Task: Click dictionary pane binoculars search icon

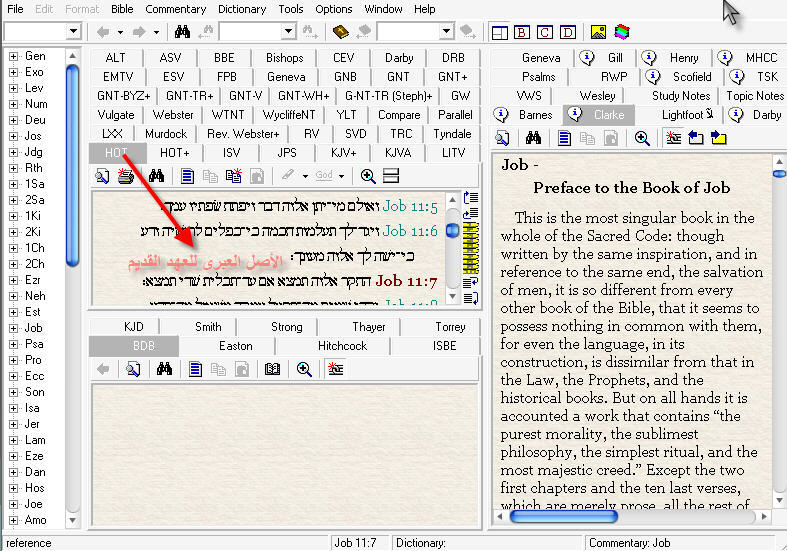Action: tap(164, 370)
